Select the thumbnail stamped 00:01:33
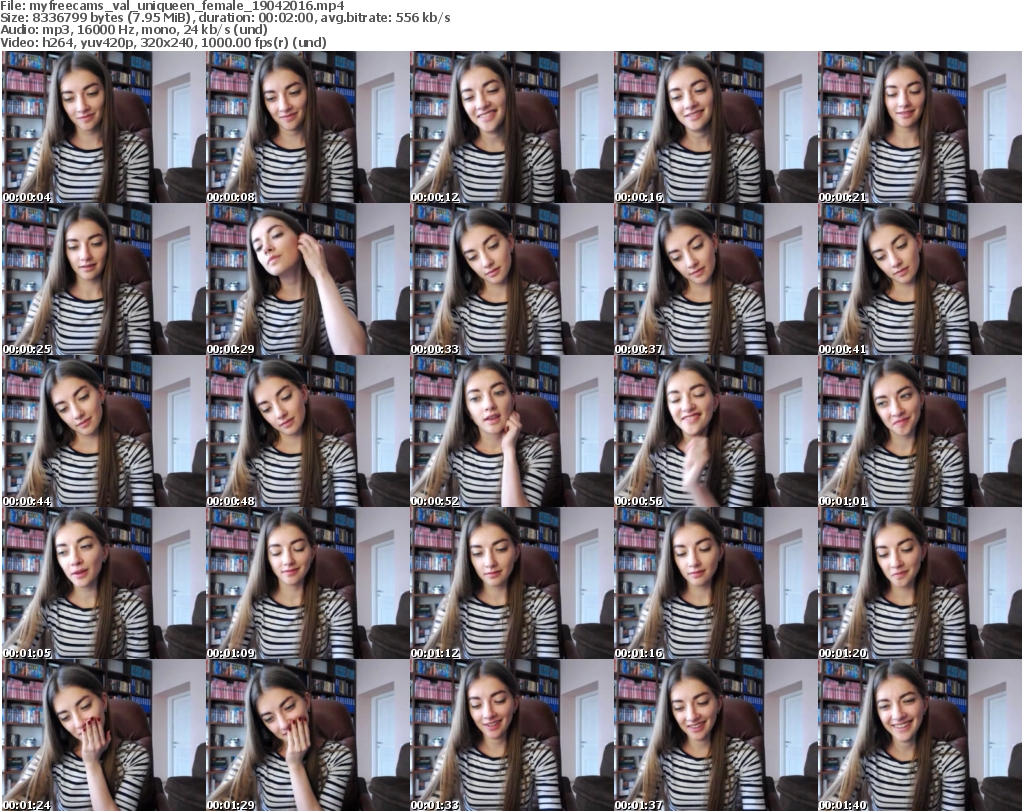This screenshot has height=811, width=1024. (511, 735)
